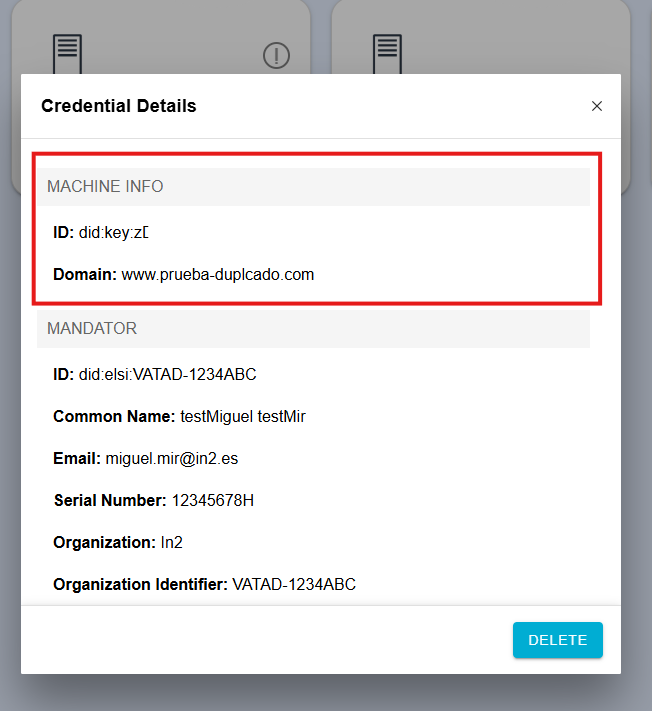Click the Credential Details title

coord(118,106)
